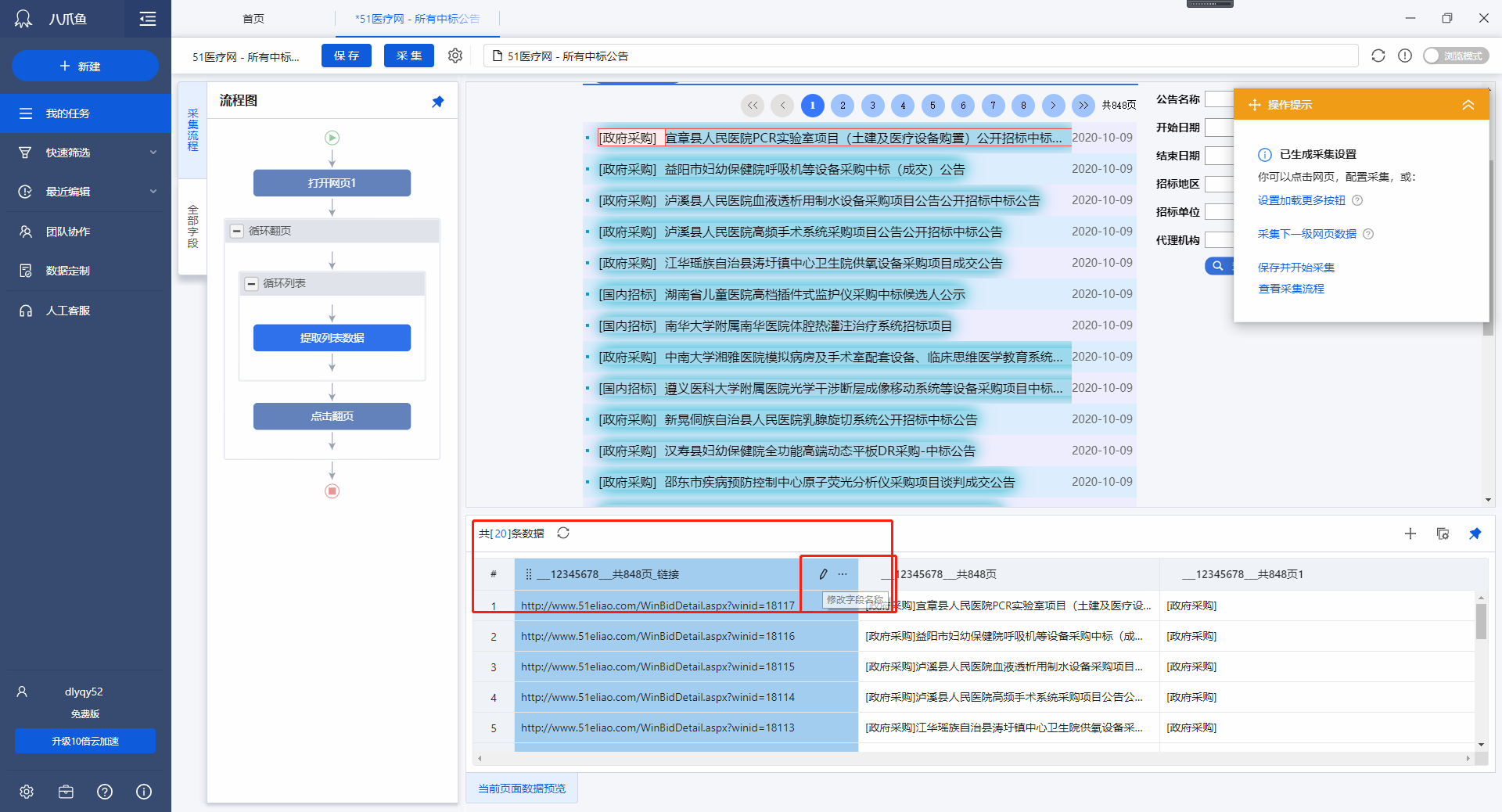Click the data table horizontal scrollbar

tap(974, 758)
